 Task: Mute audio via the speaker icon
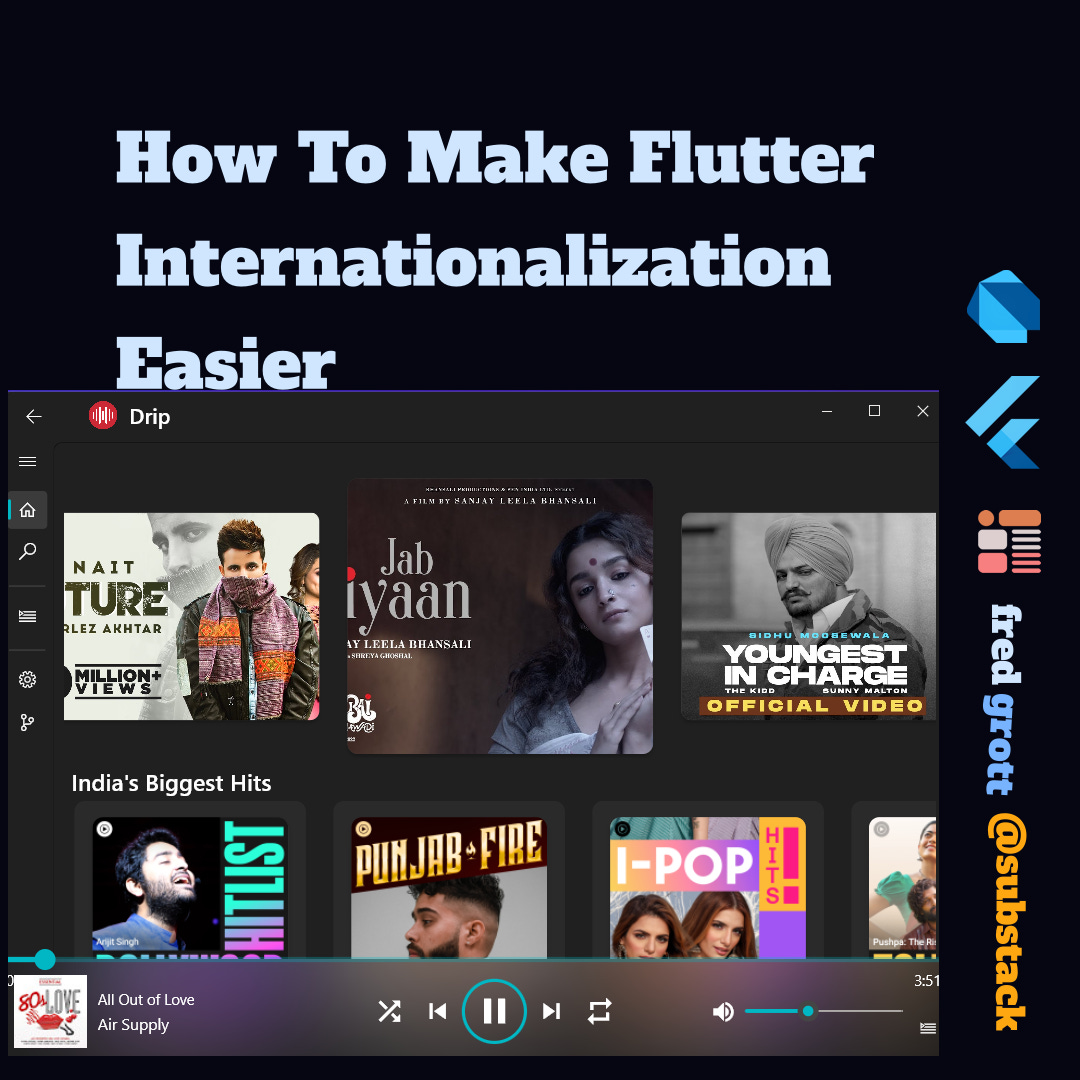(x=723, y=1011)
